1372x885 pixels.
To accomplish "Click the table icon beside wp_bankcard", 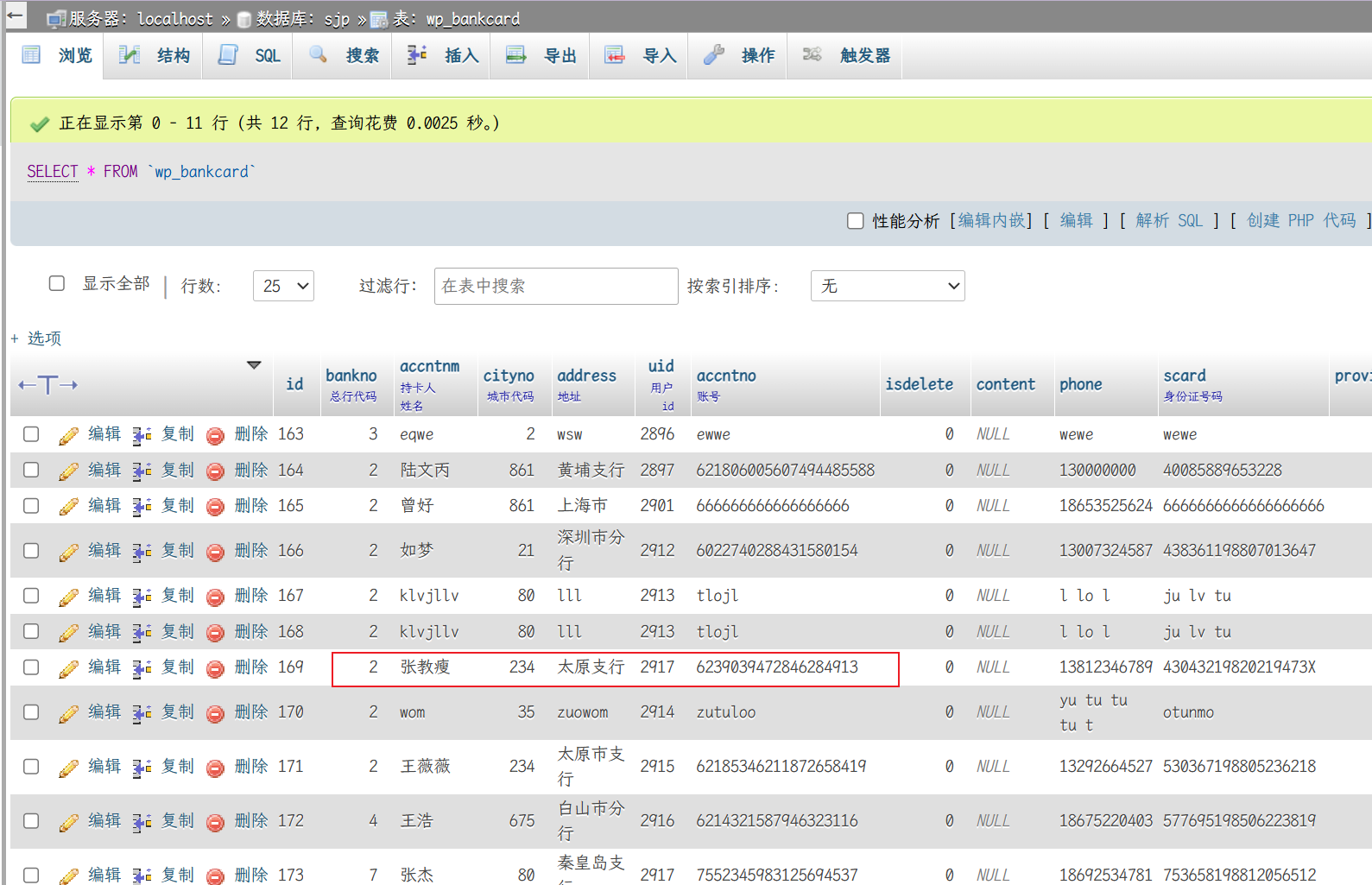I will coord(379,19).
